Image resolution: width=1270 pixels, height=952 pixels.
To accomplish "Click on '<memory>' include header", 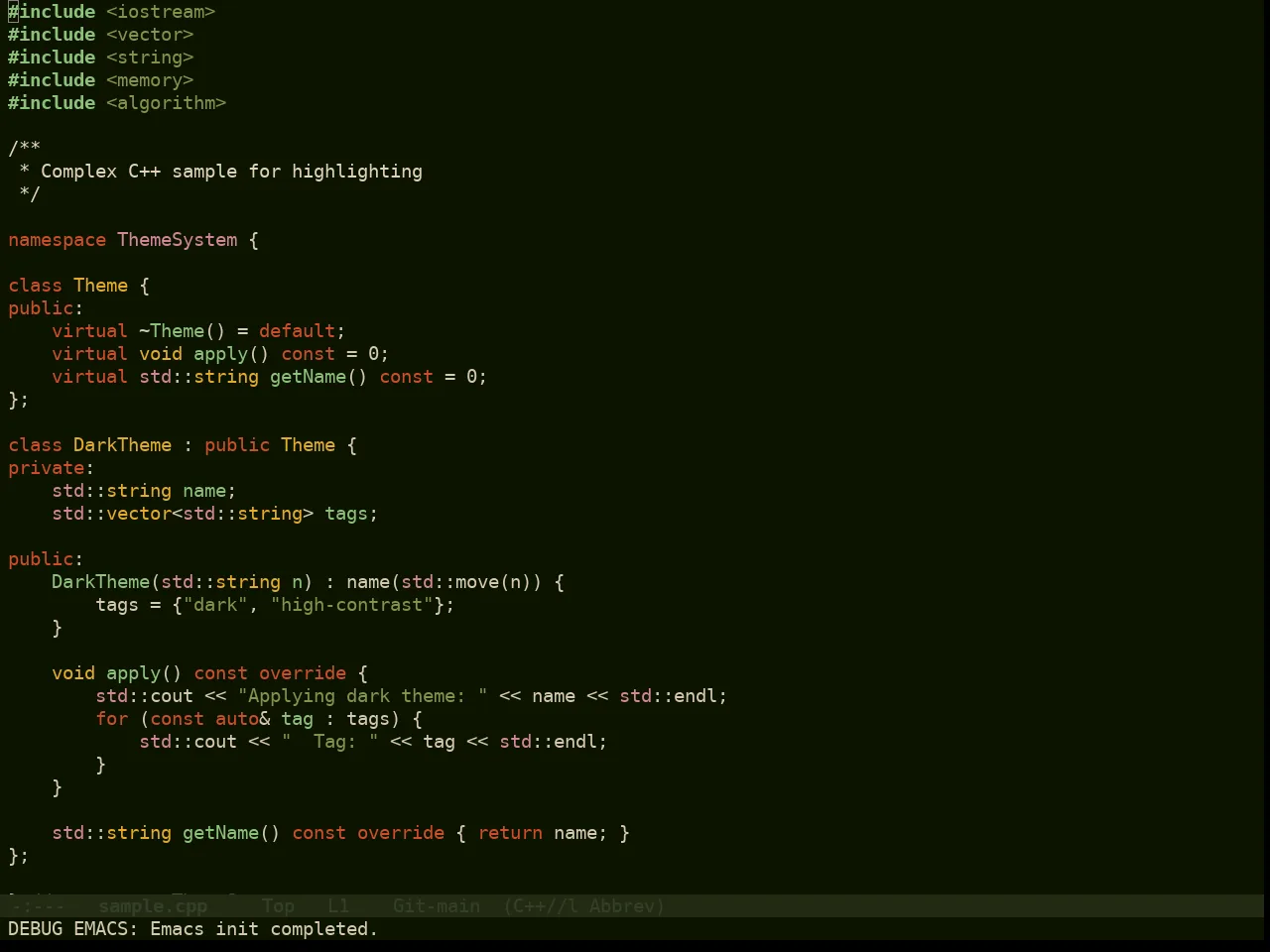I will pos(150,80).
